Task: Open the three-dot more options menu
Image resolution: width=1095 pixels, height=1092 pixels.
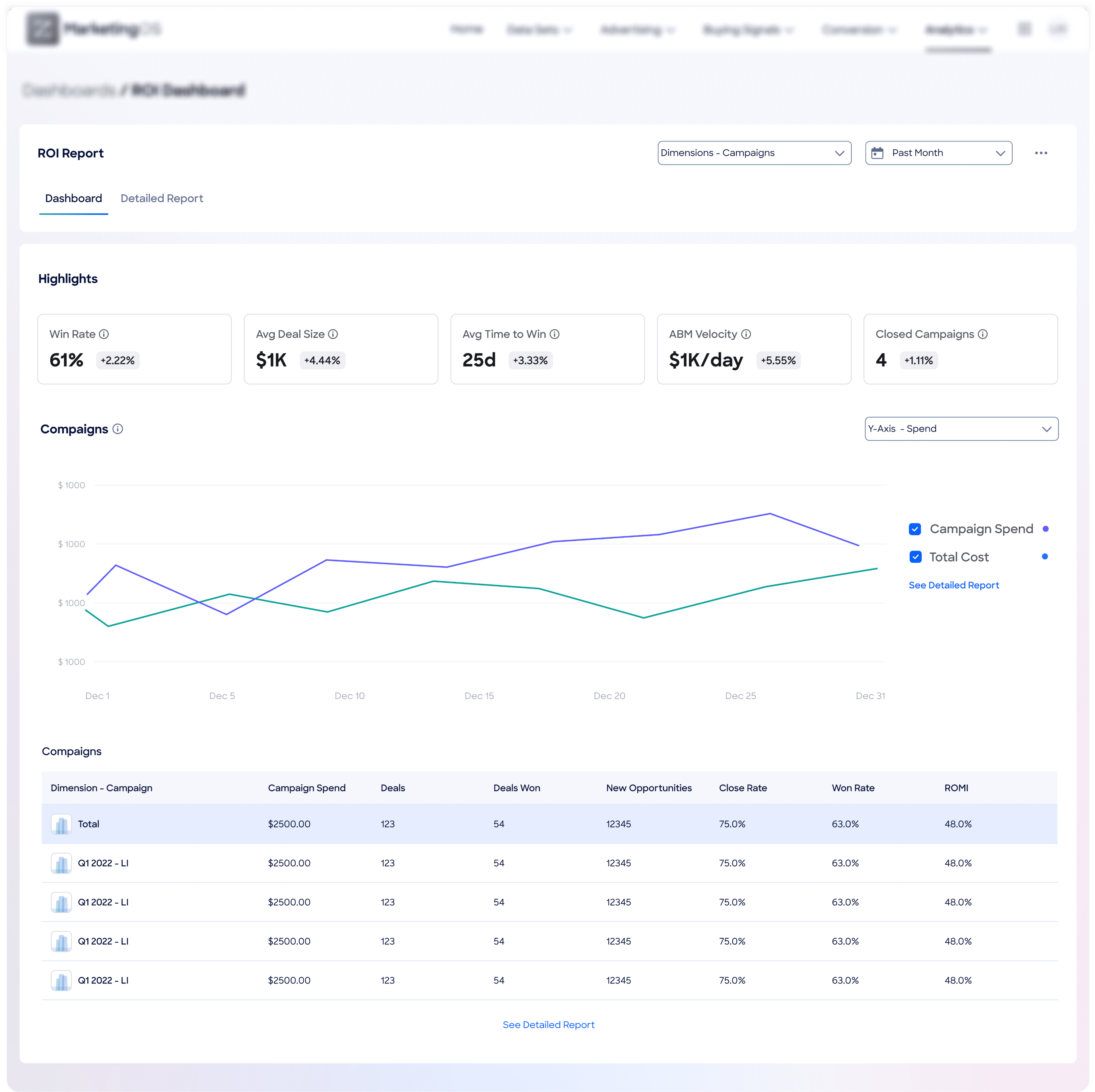Action: (x=1041, y=153)
